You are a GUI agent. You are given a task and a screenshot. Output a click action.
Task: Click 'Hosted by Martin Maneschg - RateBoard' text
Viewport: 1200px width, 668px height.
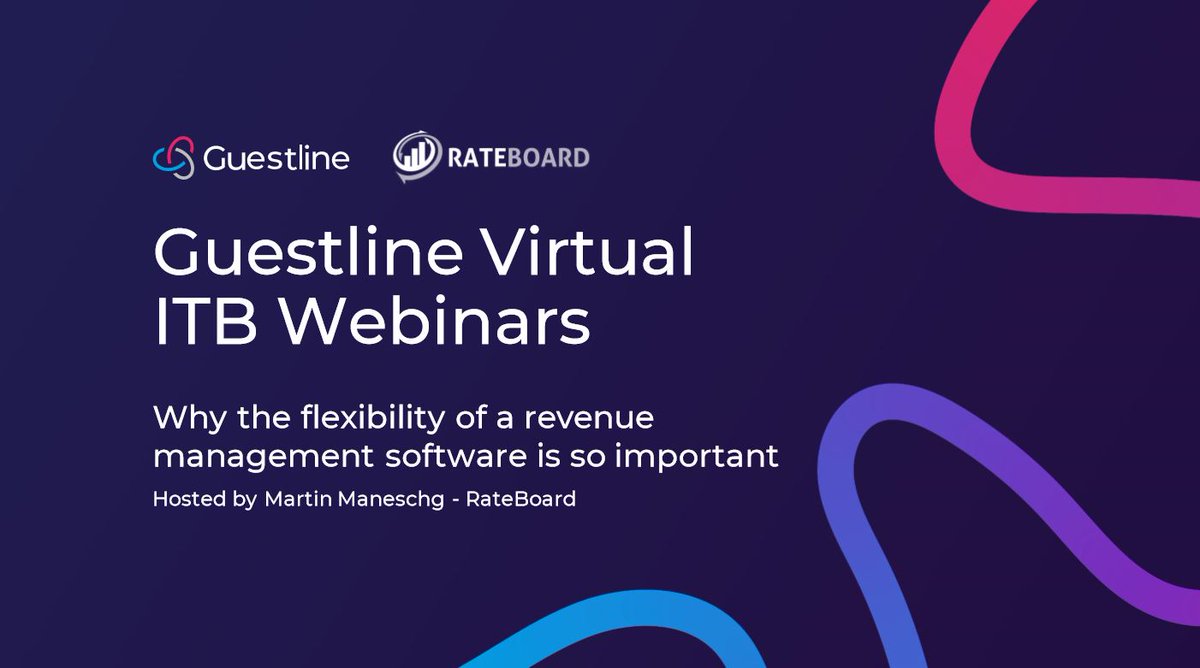pos(364,498)
